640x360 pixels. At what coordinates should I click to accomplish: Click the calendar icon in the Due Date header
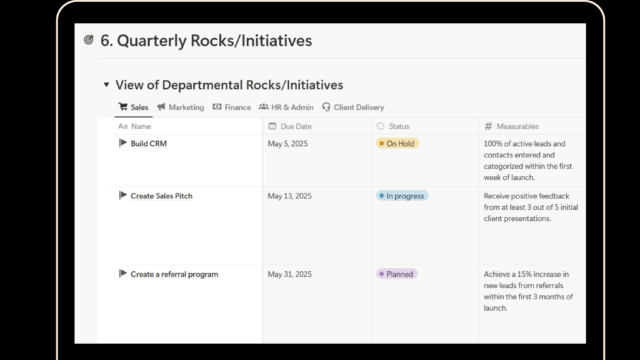(272, 126)
